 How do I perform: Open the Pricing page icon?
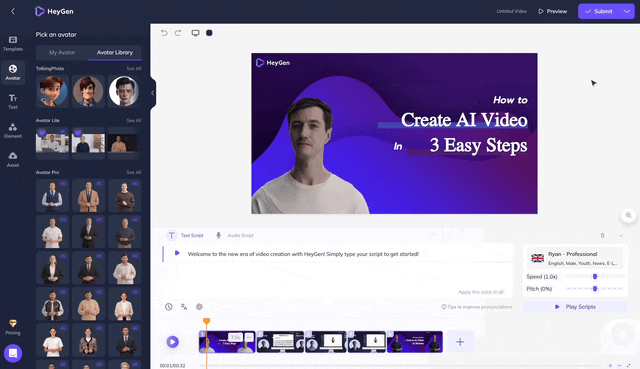13,327
